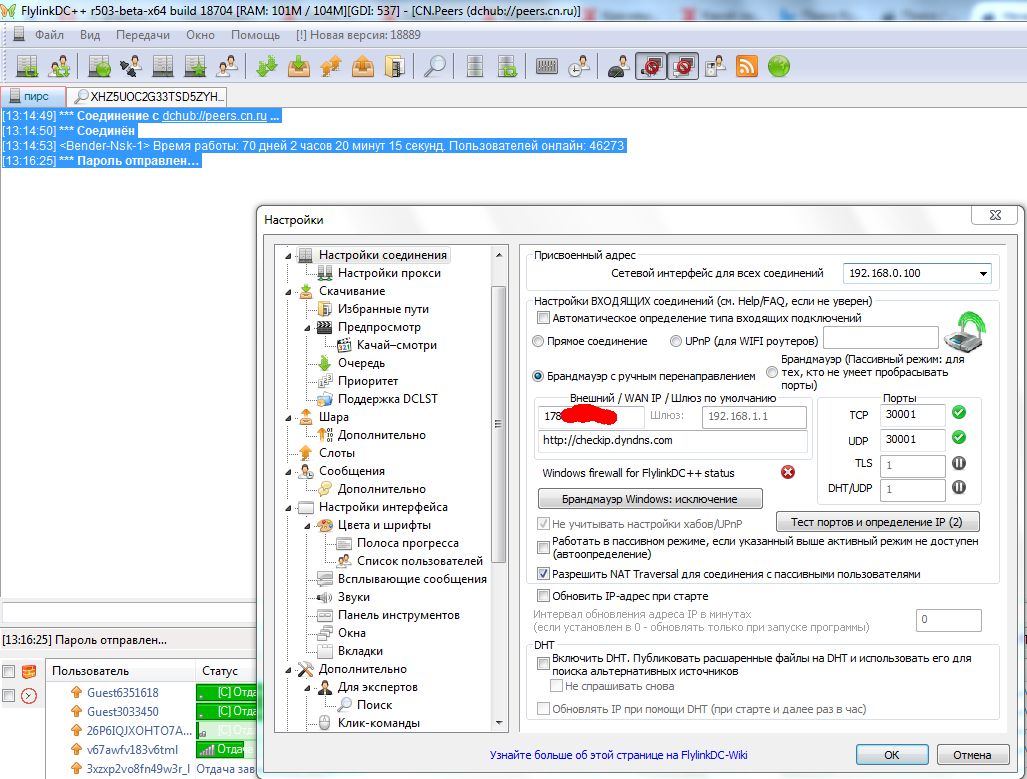This screenshot has height=779, width=1027.
Task: Confirm settings with the OK button
Action: (891, 755)
